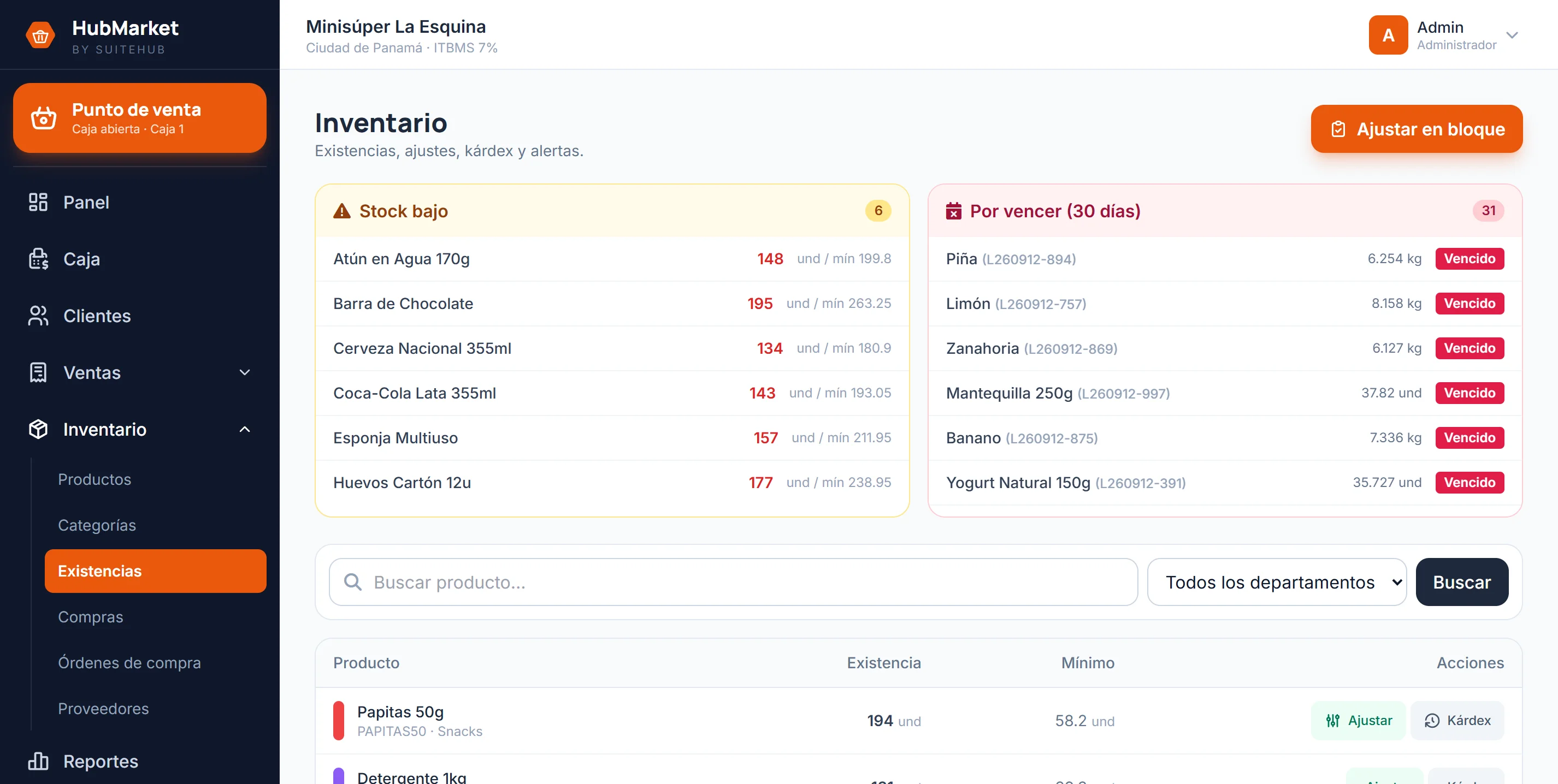The height and width of the screenshot is (784, 1558).
Task: Click Yogurt Natural 150g lot entry
Action: click(x=1225, y=483)
